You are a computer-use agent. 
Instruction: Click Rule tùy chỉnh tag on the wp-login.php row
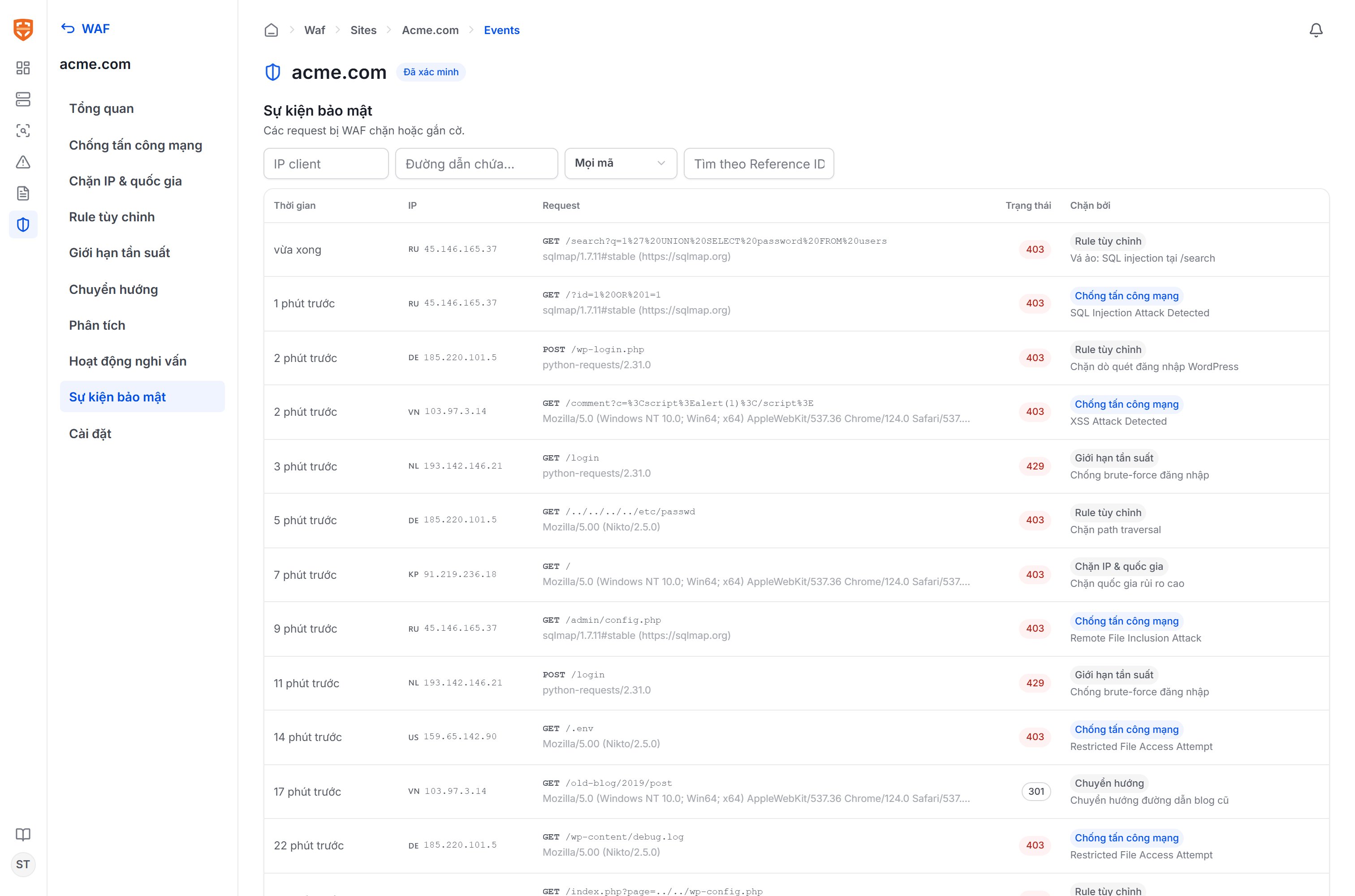[1108, 350]
